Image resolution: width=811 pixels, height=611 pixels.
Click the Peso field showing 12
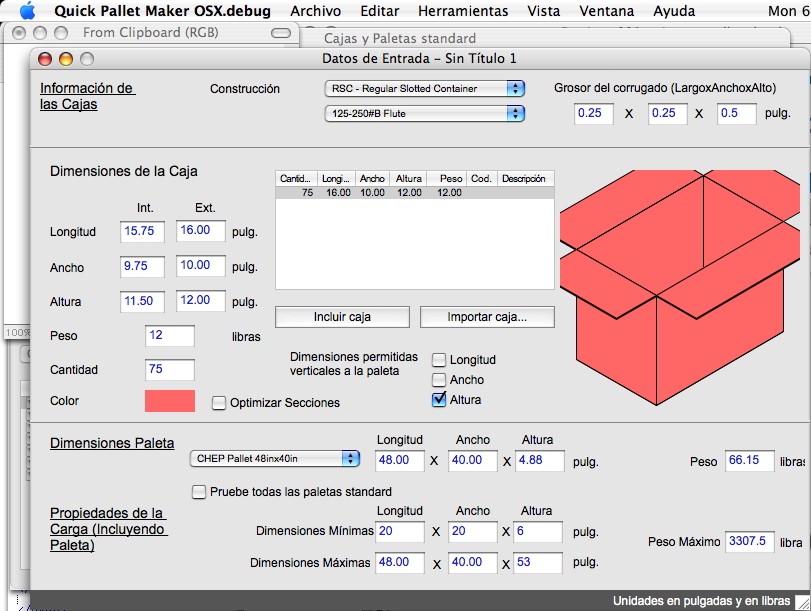point(170,336)
